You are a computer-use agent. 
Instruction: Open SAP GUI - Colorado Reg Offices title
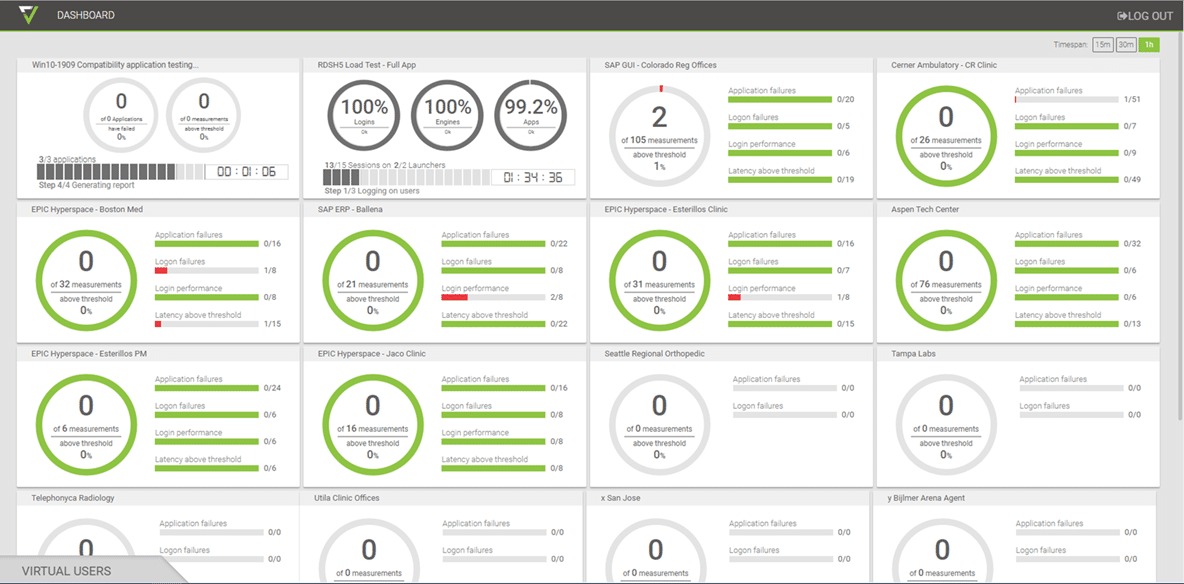[660, 65]
